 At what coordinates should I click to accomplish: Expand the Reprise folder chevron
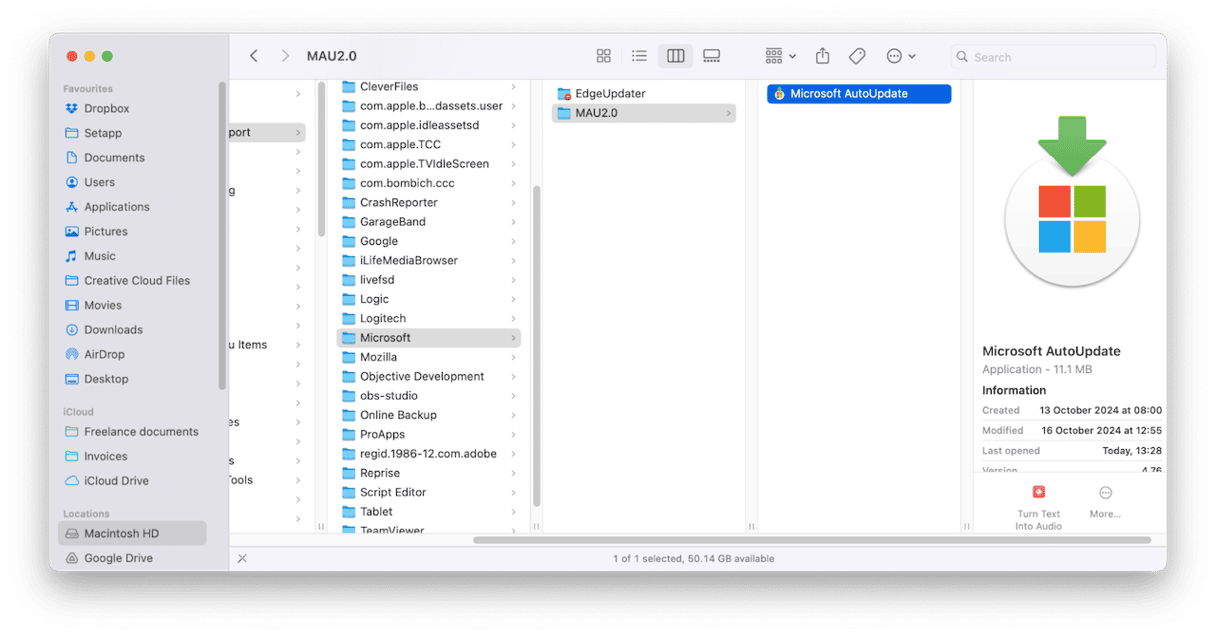514,473
